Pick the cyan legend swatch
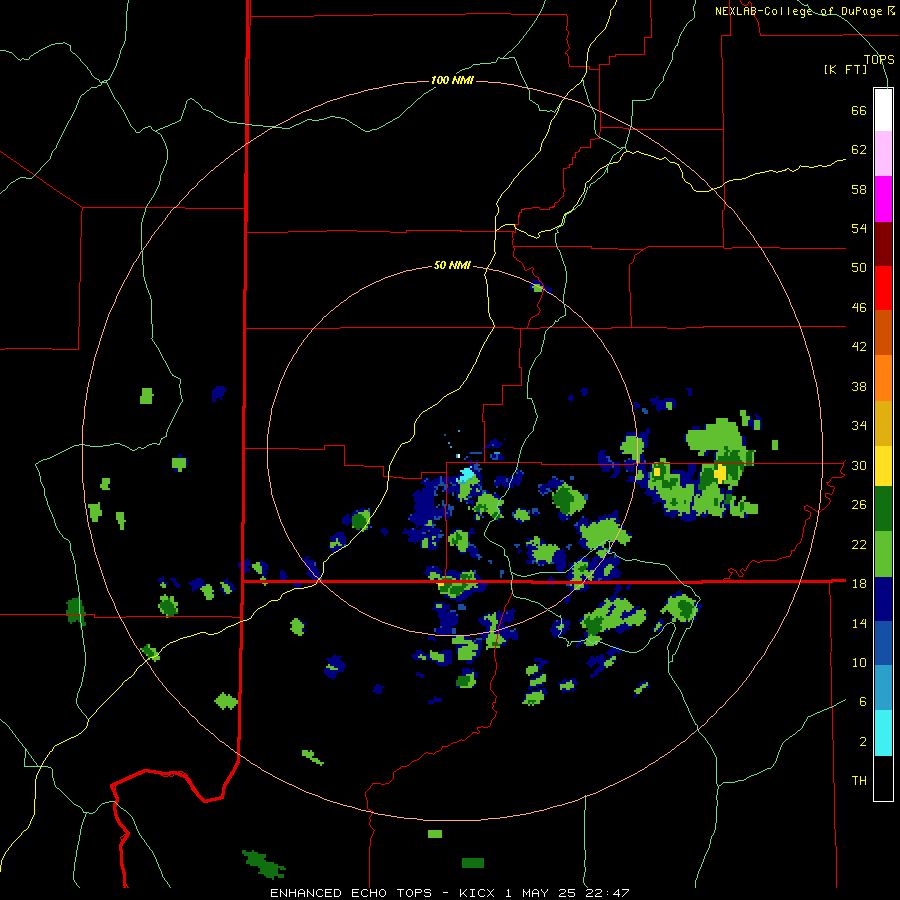The width and height of the screenshot is (900, 900). click(x=883, y=733)
